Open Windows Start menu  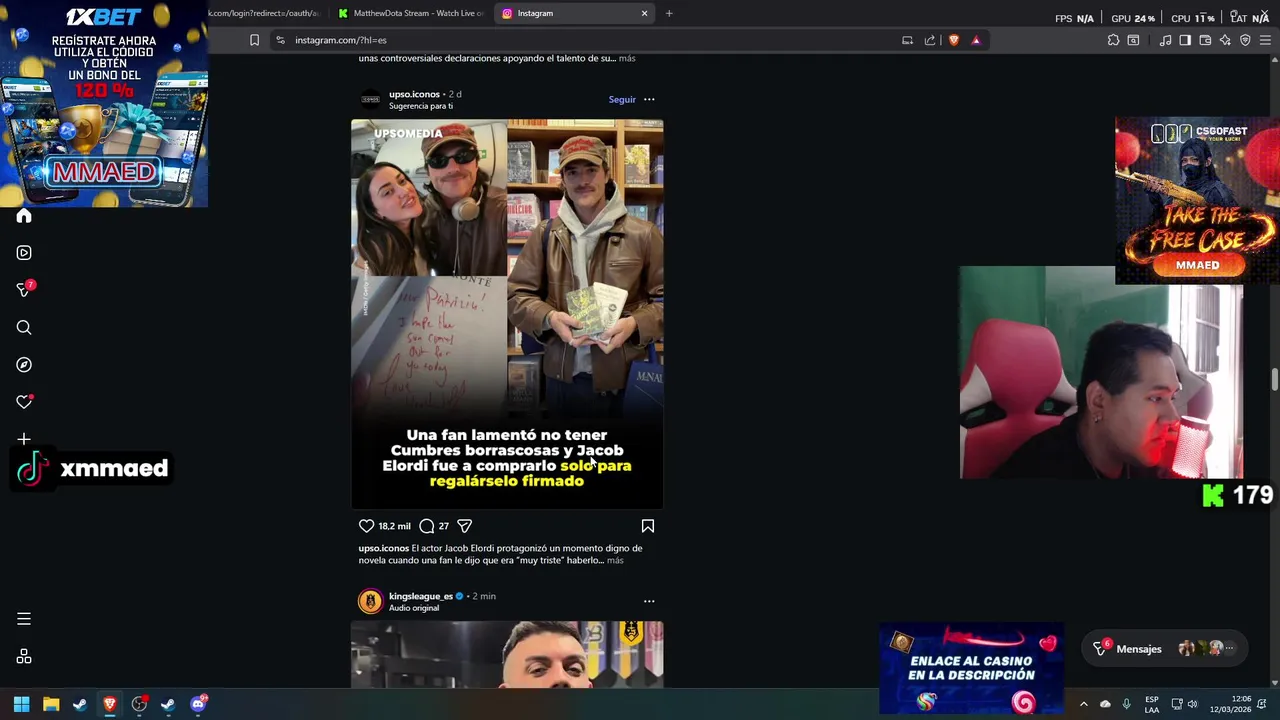[21, 704]
